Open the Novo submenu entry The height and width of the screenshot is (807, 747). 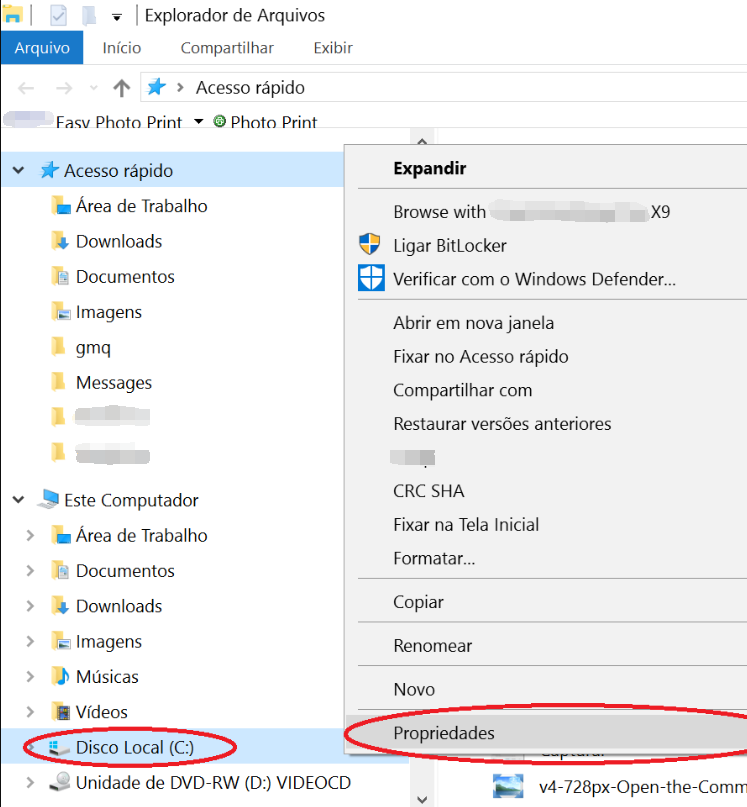coord(414,689)
